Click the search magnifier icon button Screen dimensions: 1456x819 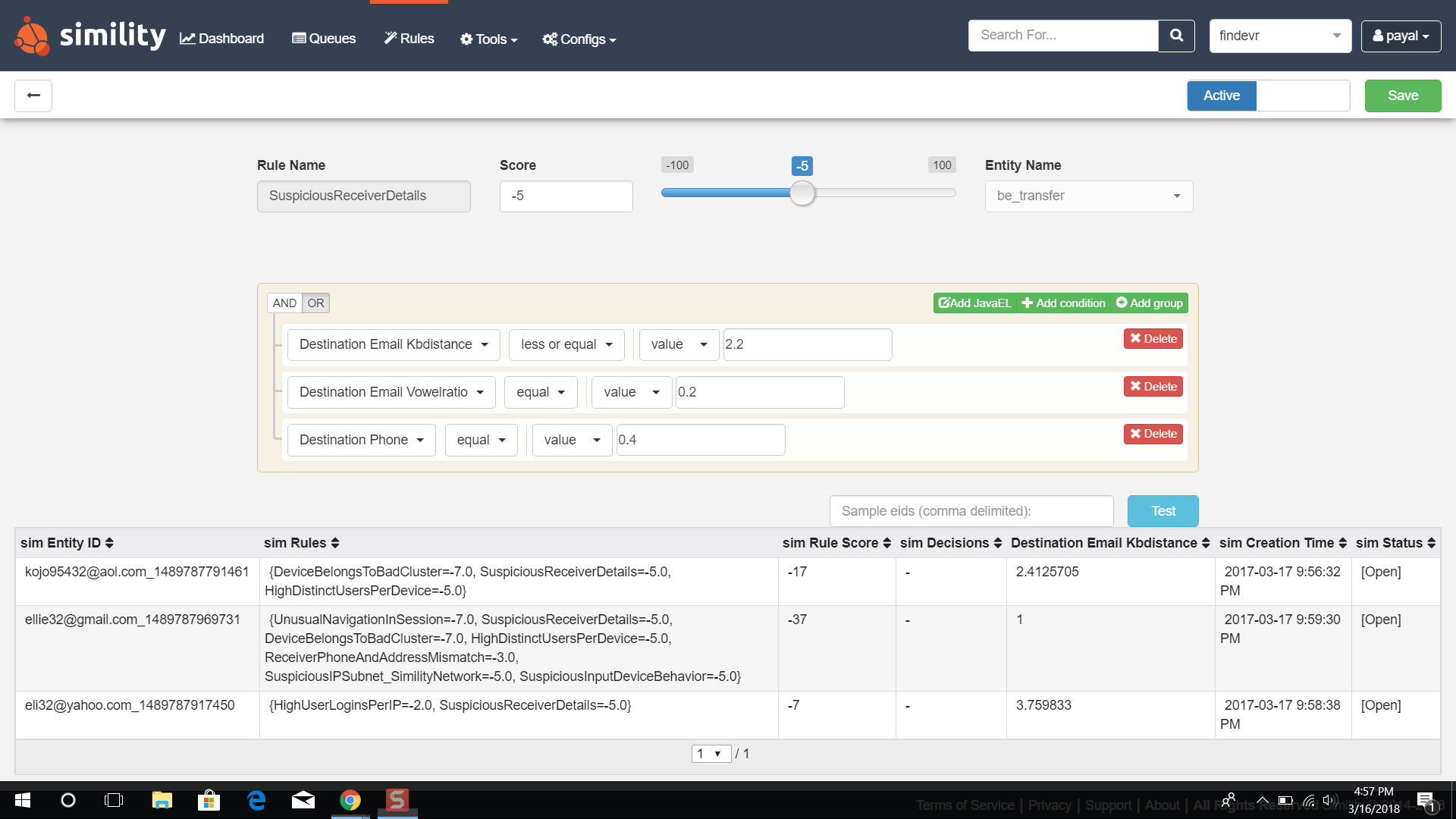click(1176, 36)
